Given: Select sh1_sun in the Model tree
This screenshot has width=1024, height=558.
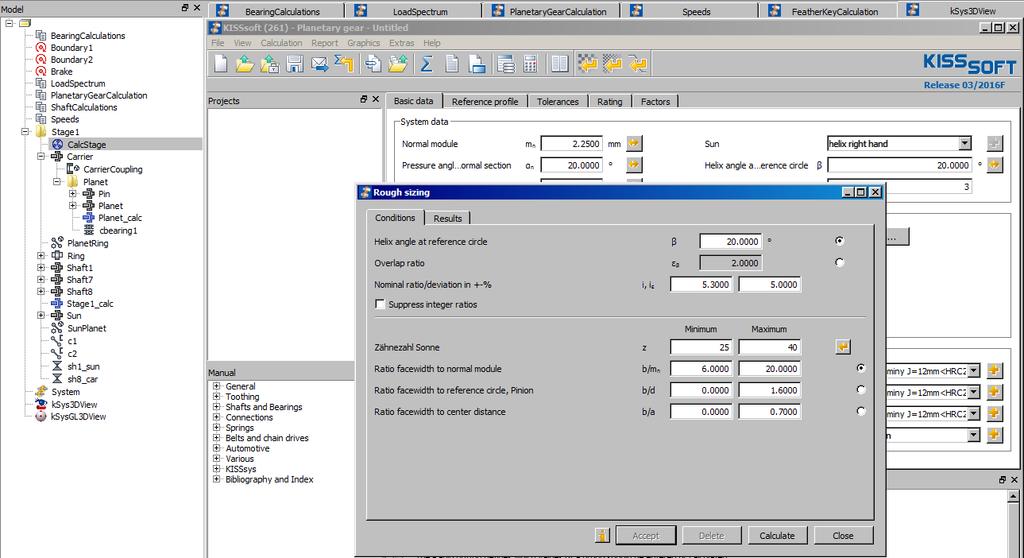Looking at the screenshot, I should click(x=84, y=367).
